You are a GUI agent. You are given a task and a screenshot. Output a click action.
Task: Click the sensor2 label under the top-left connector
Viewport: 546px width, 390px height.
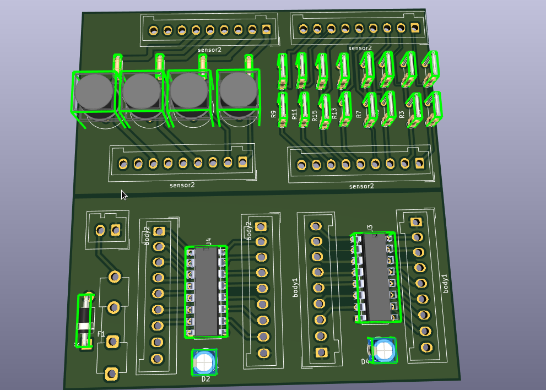(x=209, y=50)
